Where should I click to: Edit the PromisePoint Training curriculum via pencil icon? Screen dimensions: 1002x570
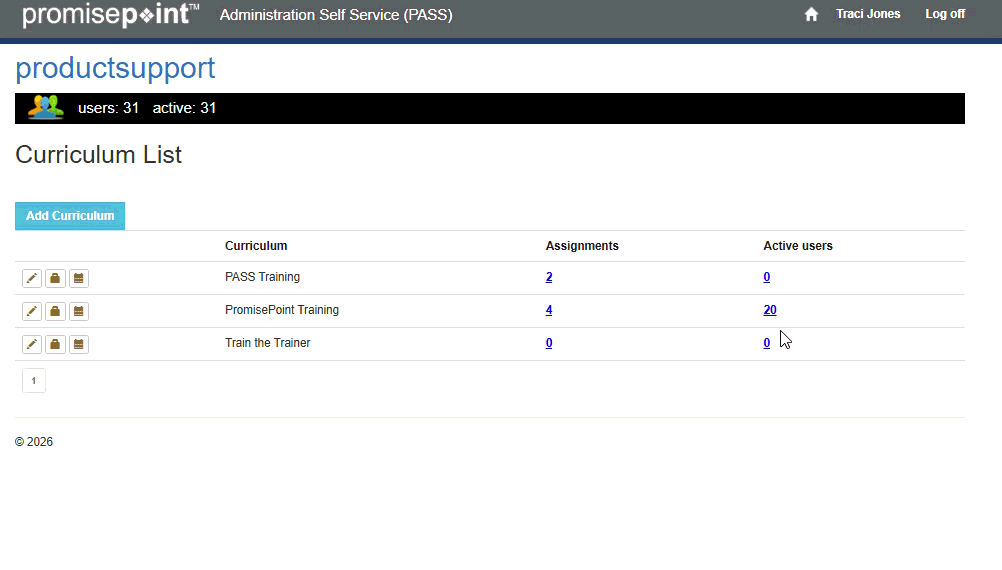tap(32, 311)
